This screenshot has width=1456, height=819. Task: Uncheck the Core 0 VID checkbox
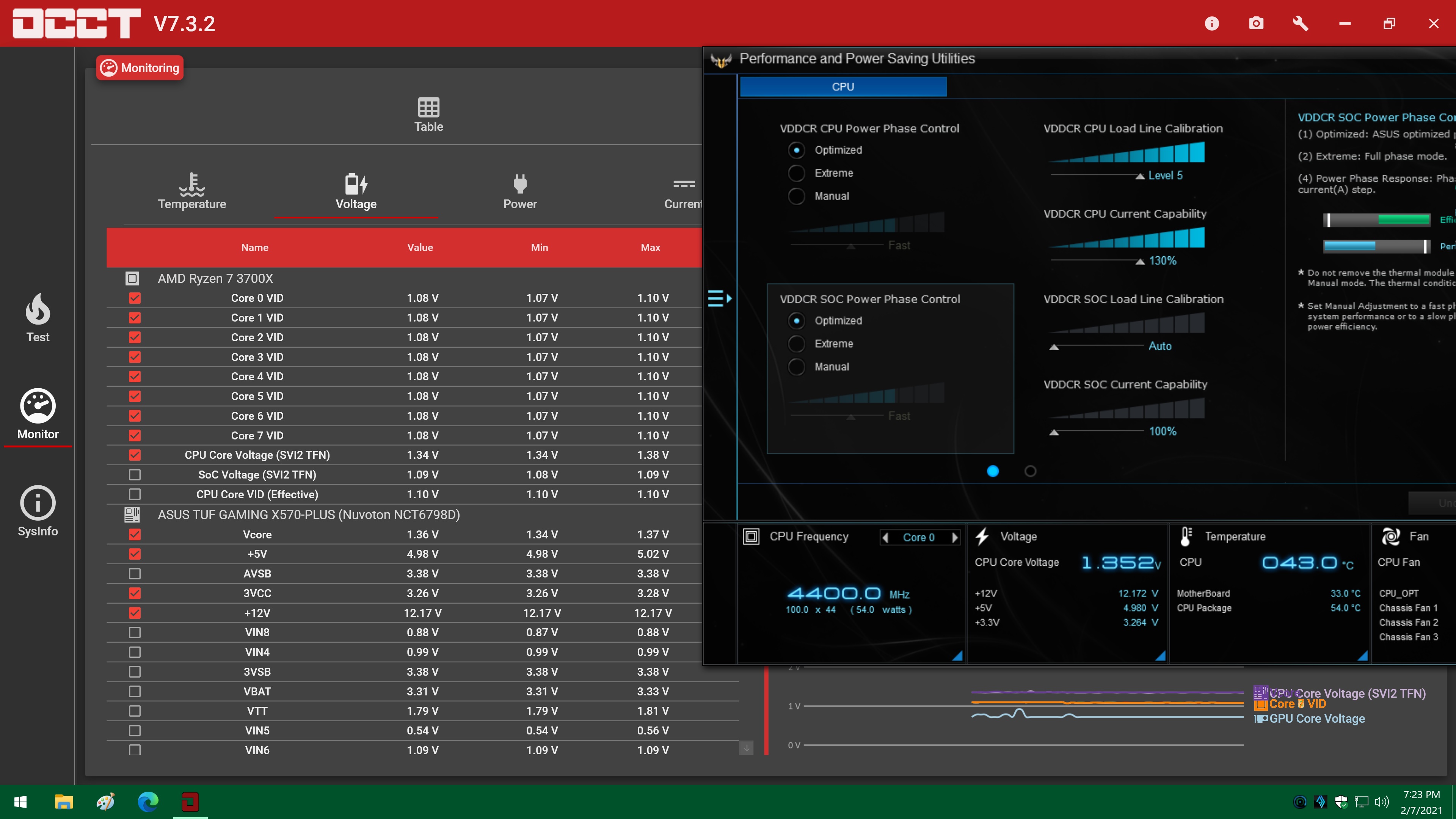click(x=135, y=298)
